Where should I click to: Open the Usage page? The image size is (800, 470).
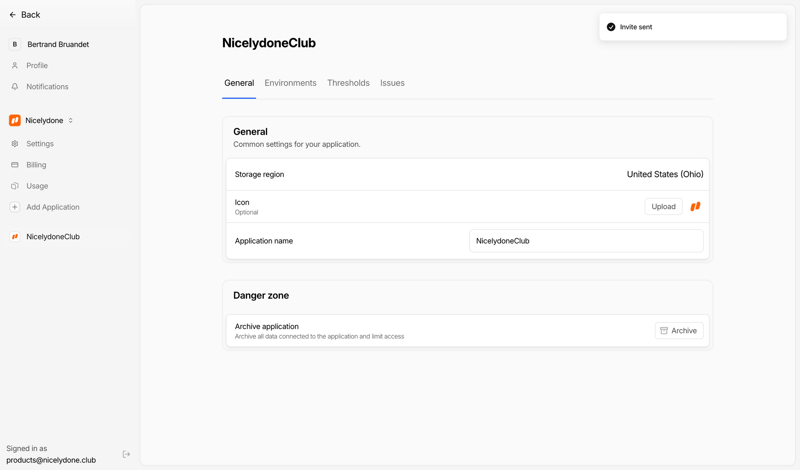point(37,186)
